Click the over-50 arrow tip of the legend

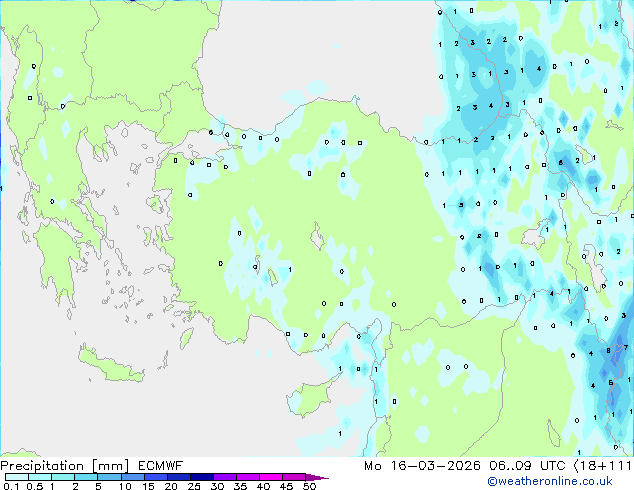(317, 477)
